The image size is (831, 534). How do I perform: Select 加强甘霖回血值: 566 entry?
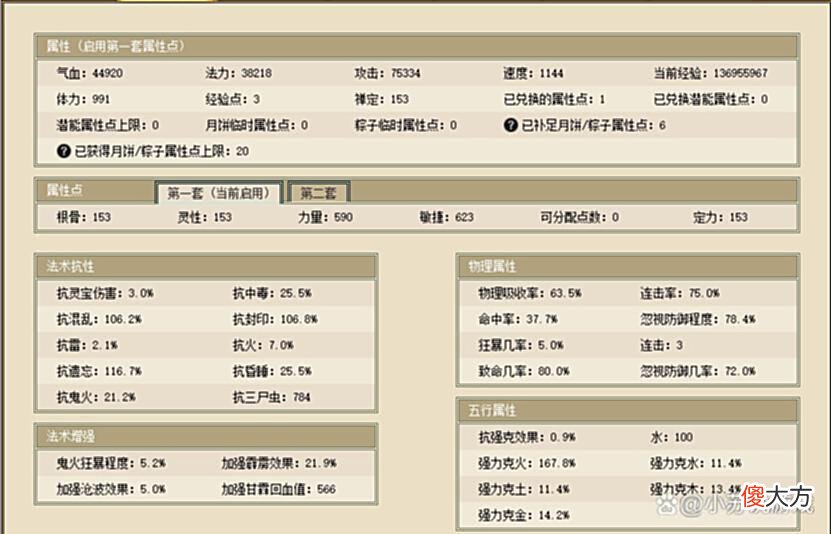click(278, 489)
